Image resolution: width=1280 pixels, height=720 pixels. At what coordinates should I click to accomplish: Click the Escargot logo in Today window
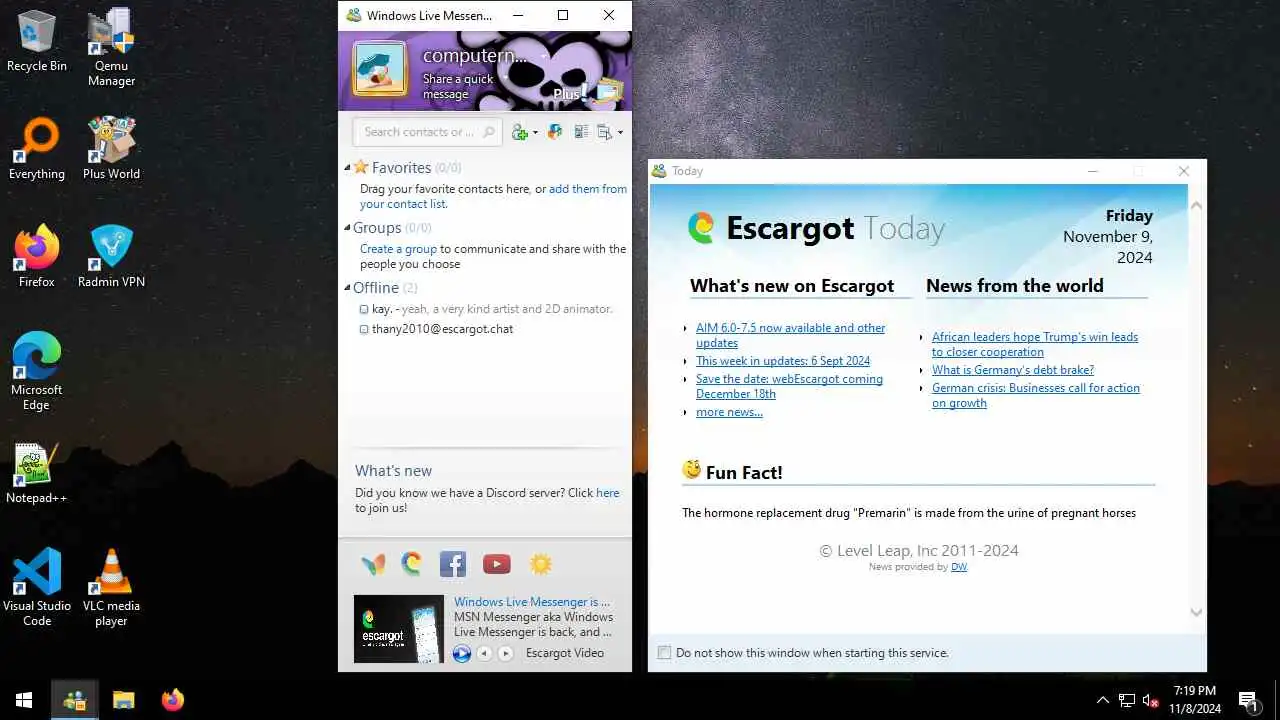701,228
